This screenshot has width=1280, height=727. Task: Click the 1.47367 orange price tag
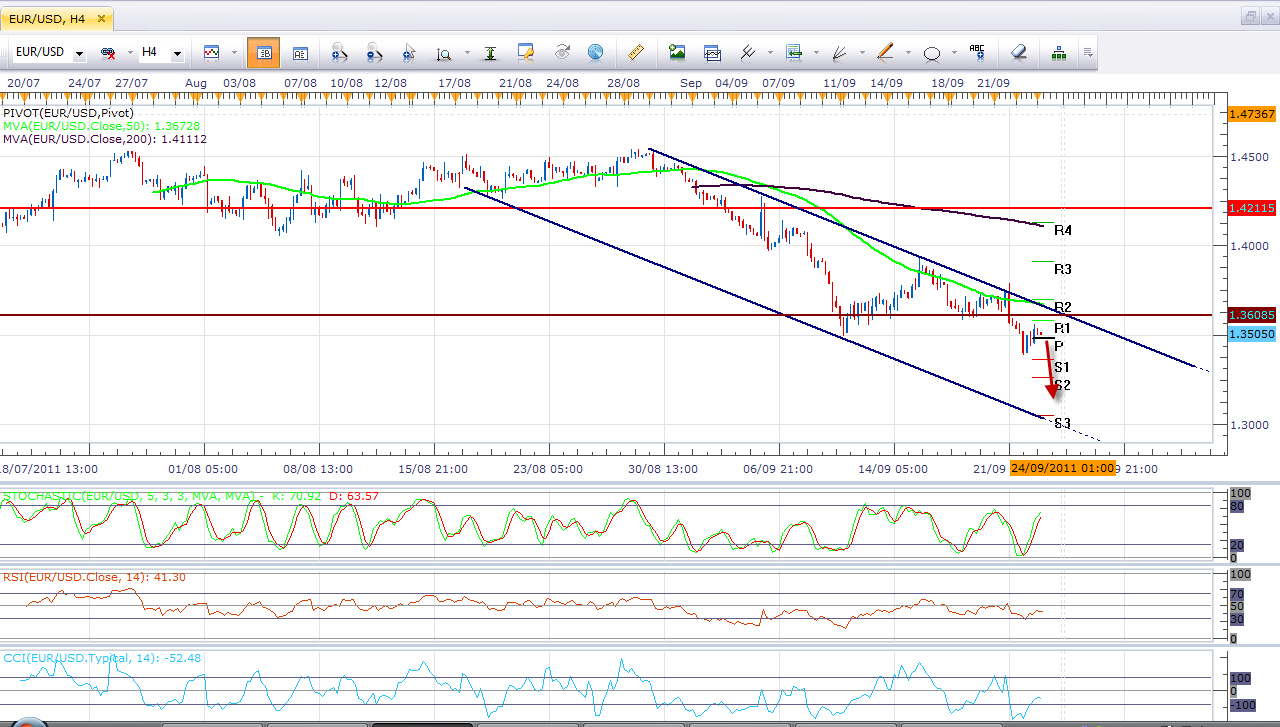1250,114
